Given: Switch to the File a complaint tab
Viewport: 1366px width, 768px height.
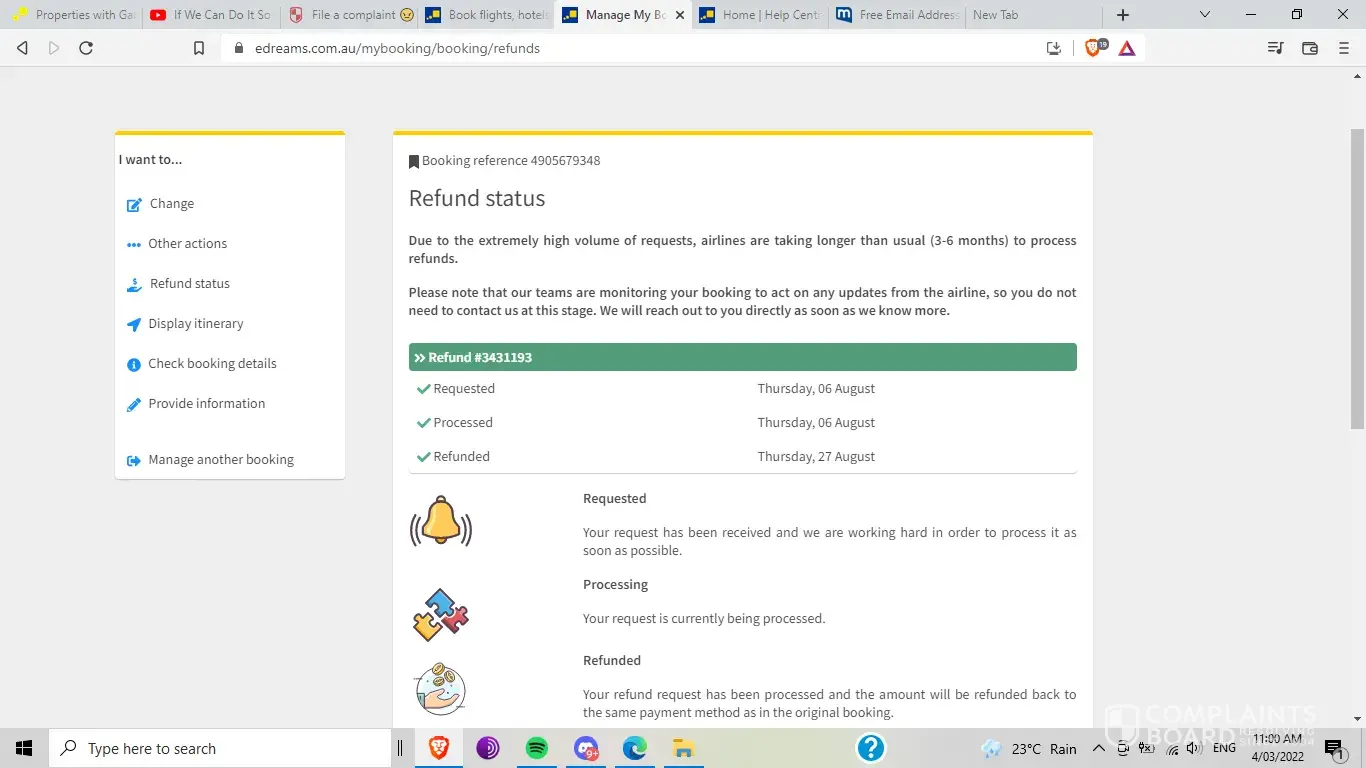Looking at the screenshot, I should tap(351, 15).
